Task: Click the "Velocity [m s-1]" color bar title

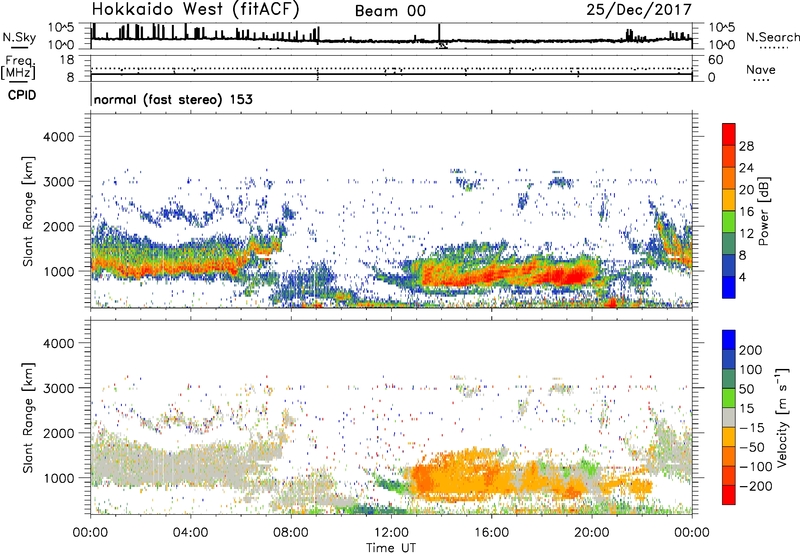Action: pos(782,417)
